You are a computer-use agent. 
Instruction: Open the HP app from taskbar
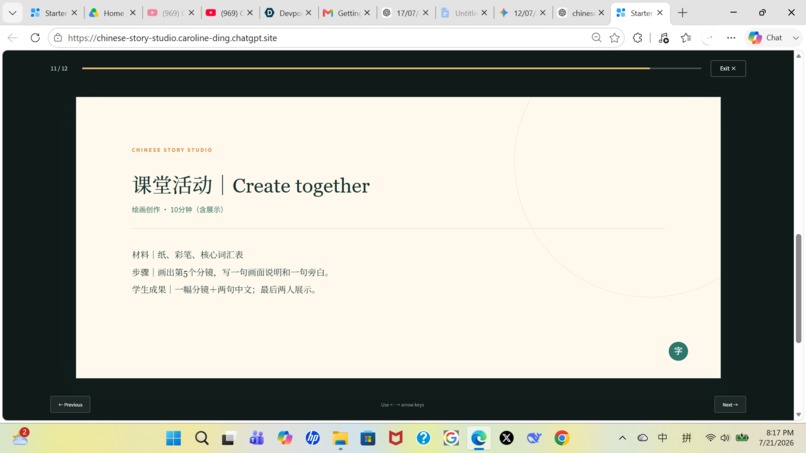[312, 438]
